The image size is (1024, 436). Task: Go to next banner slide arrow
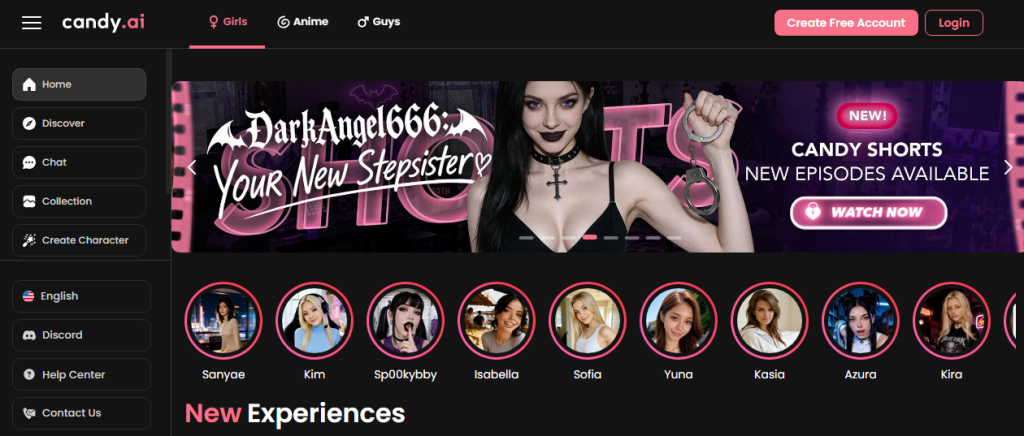tap(1008, 167)
